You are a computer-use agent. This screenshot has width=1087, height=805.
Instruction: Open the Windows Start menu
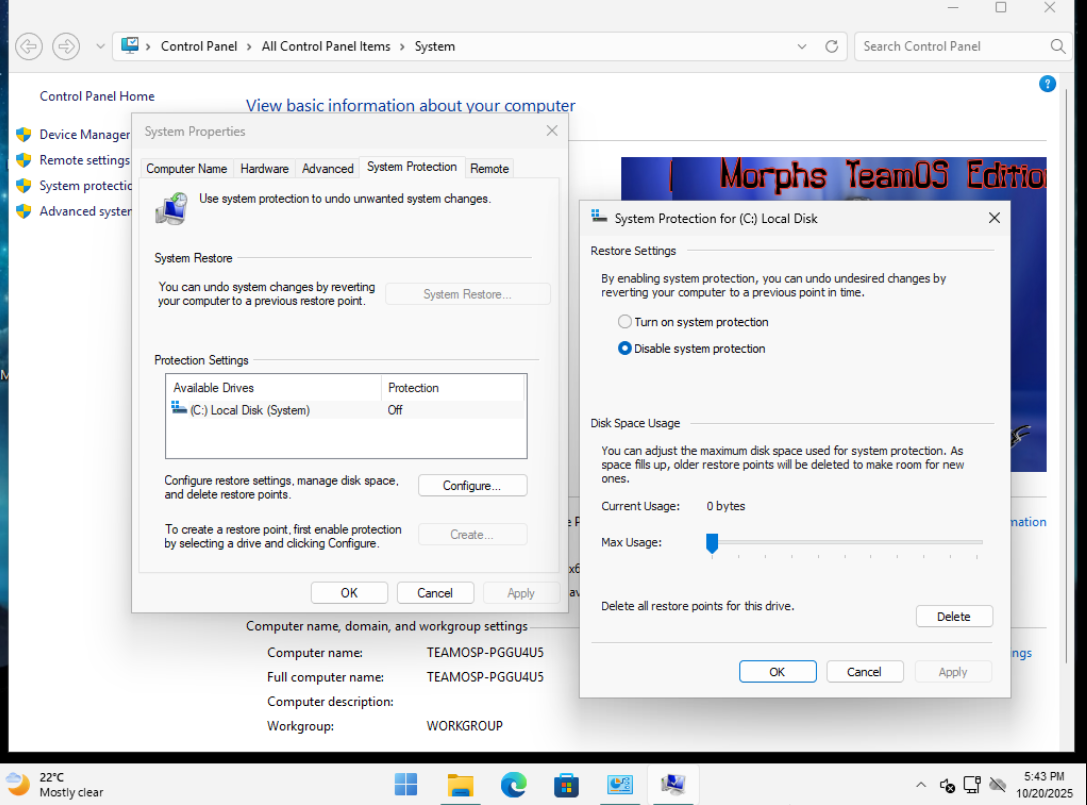[406, 784]
